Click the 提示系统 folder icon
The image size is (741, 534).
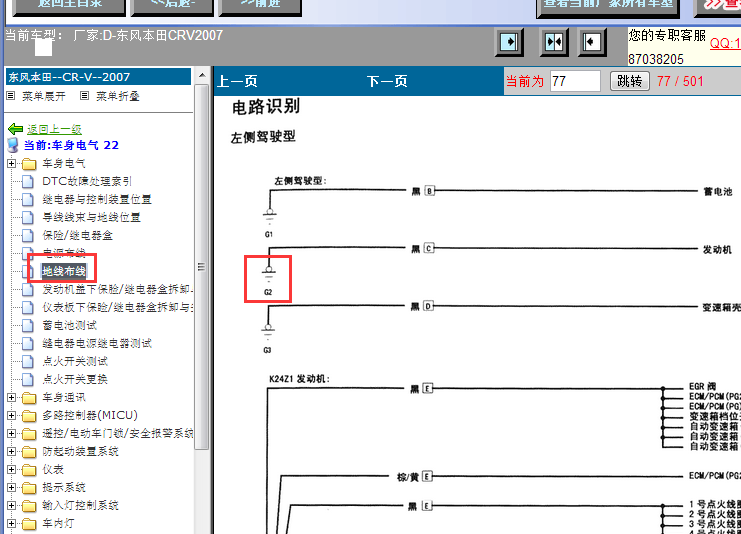click(x=29, y=488)
